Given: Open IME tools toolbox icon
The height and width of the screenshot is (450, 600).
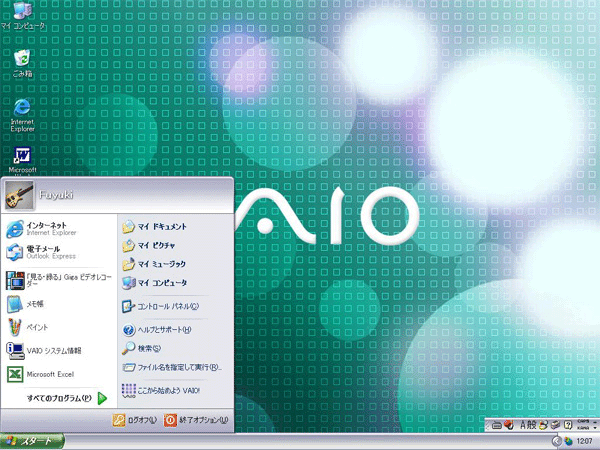Looking at the screenshot, I should (x=556, y=425).
